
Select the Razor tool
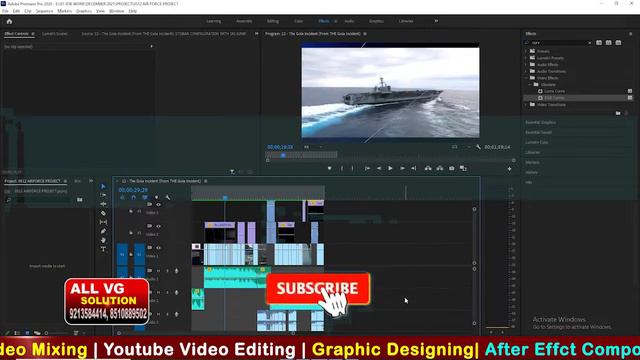[103, 213]
